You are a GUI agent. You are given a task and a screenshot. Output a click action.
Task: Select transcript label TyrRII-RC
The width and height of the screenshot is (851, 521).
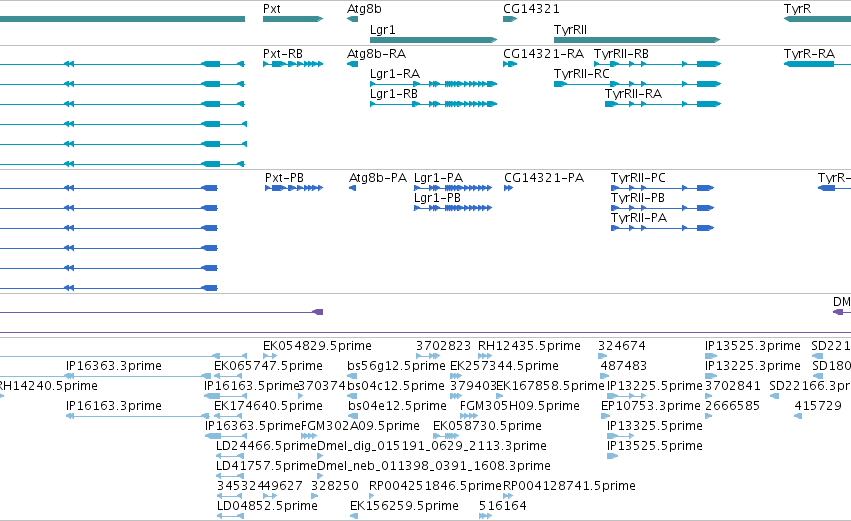pos(581,74)
